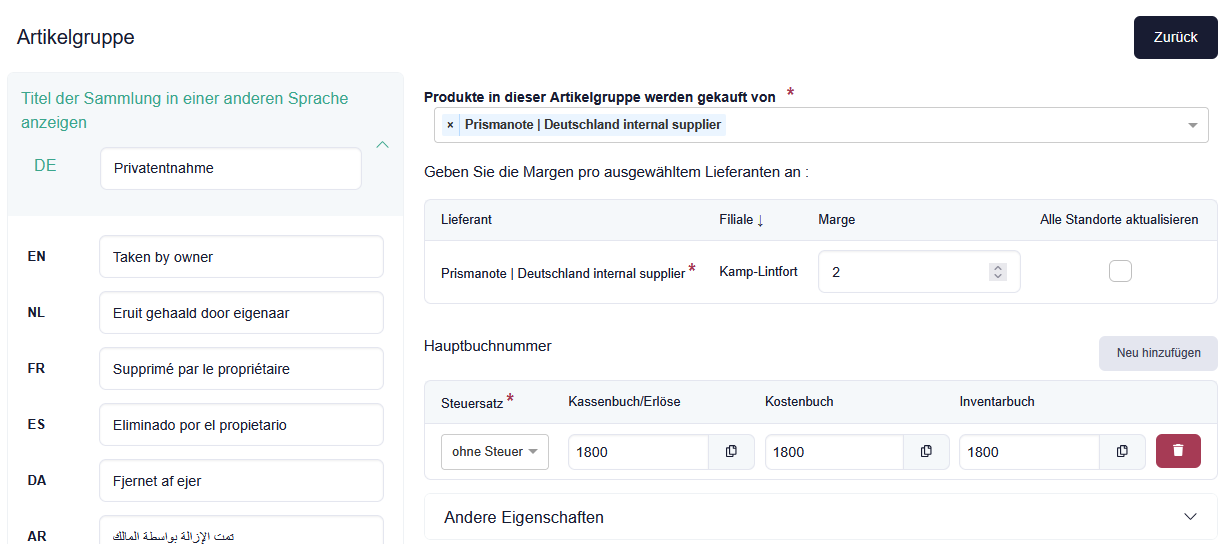Sort by Filiale using the arrow
The image size is (1225, 544).
tap(760, 220)
